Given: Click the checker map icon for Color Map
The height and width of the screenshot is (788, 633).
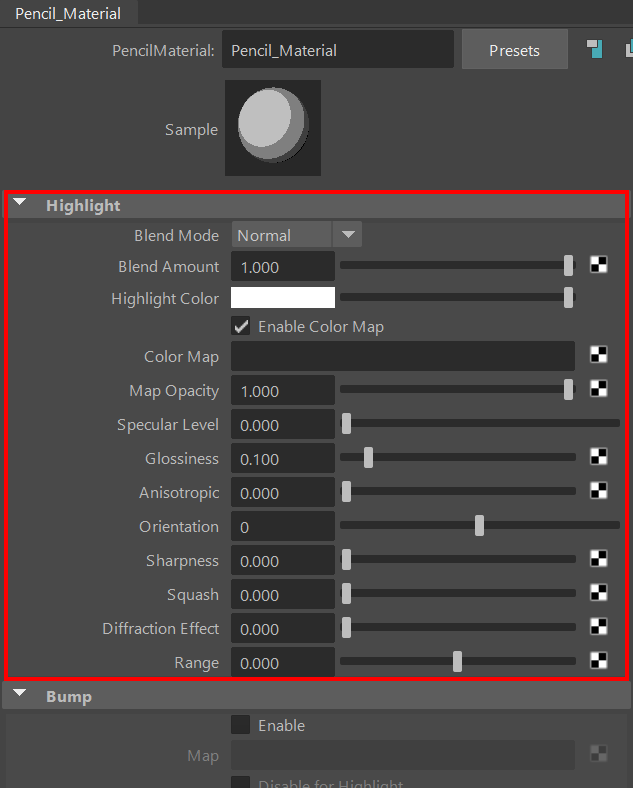Looking at the screenshot, I should click(x=598, y=355).
